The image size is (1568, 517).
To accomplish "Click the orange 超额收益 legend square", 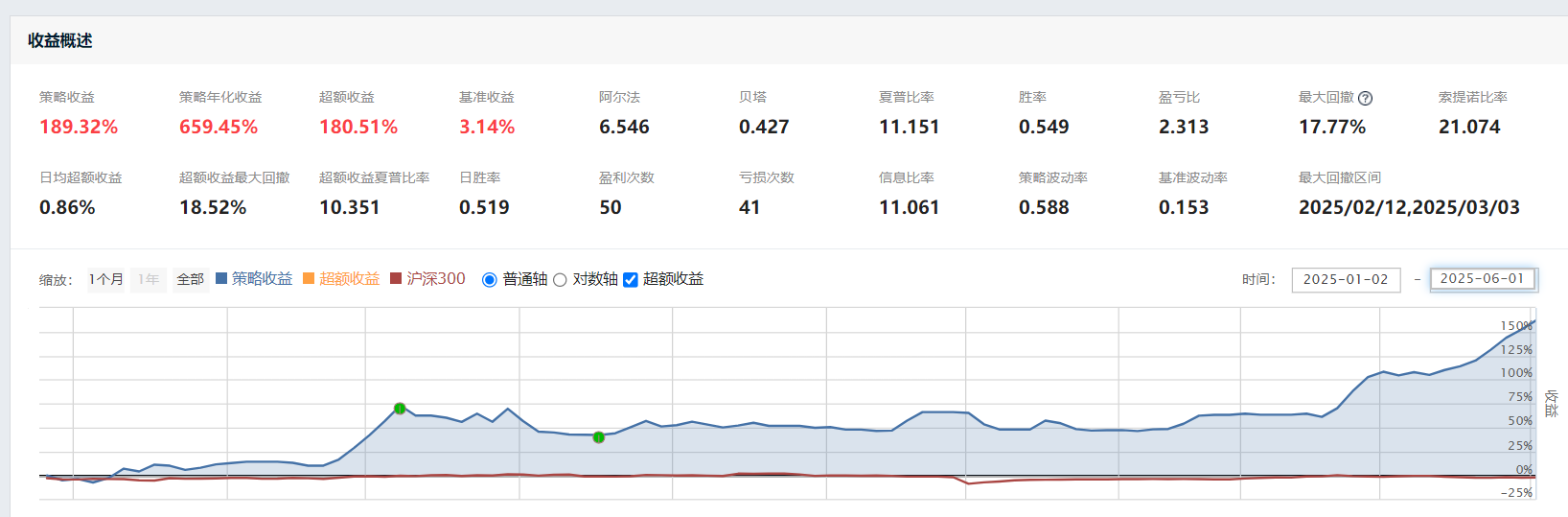I will click(x=309, y=278).
